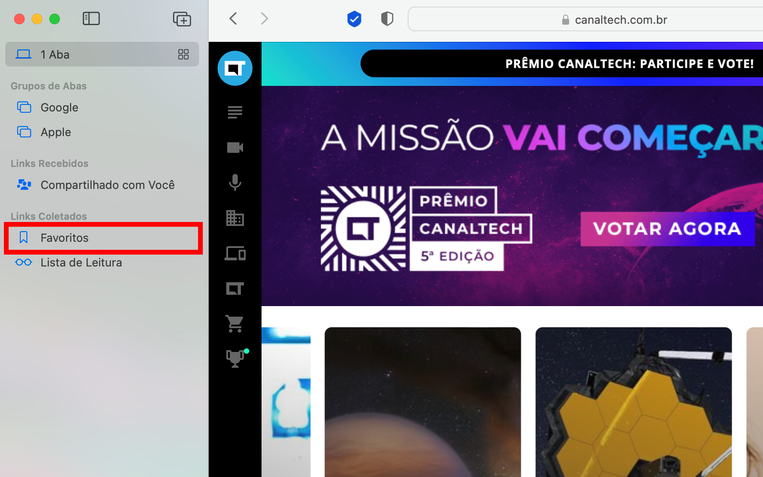Open the shopping cart offers icon
This screenshot has width=763, height=477.
tap(235, 323)
